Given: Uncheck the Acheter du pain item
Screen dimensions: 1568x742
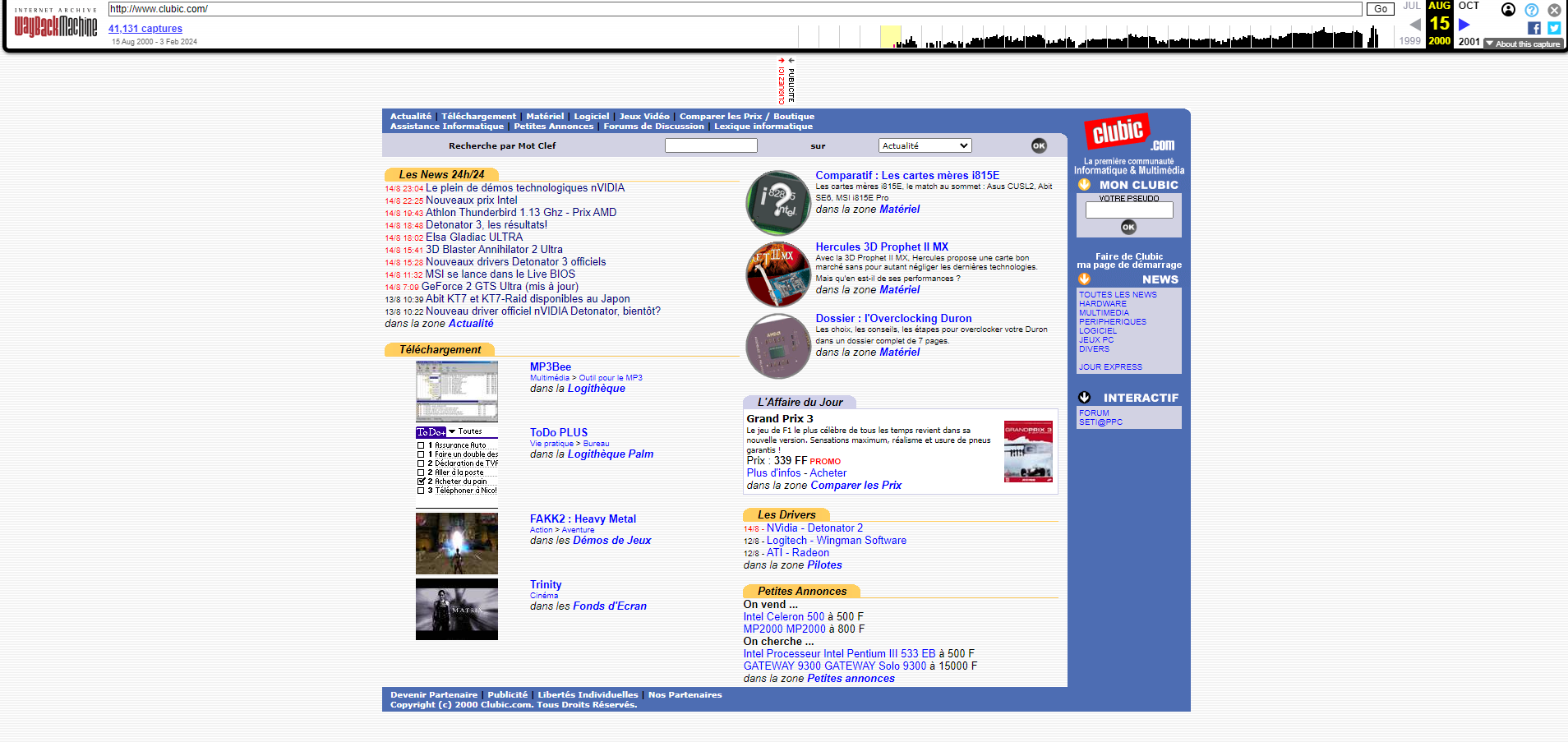Looking at the screenshot, I should pyautogui.click(x=421, y=482).
